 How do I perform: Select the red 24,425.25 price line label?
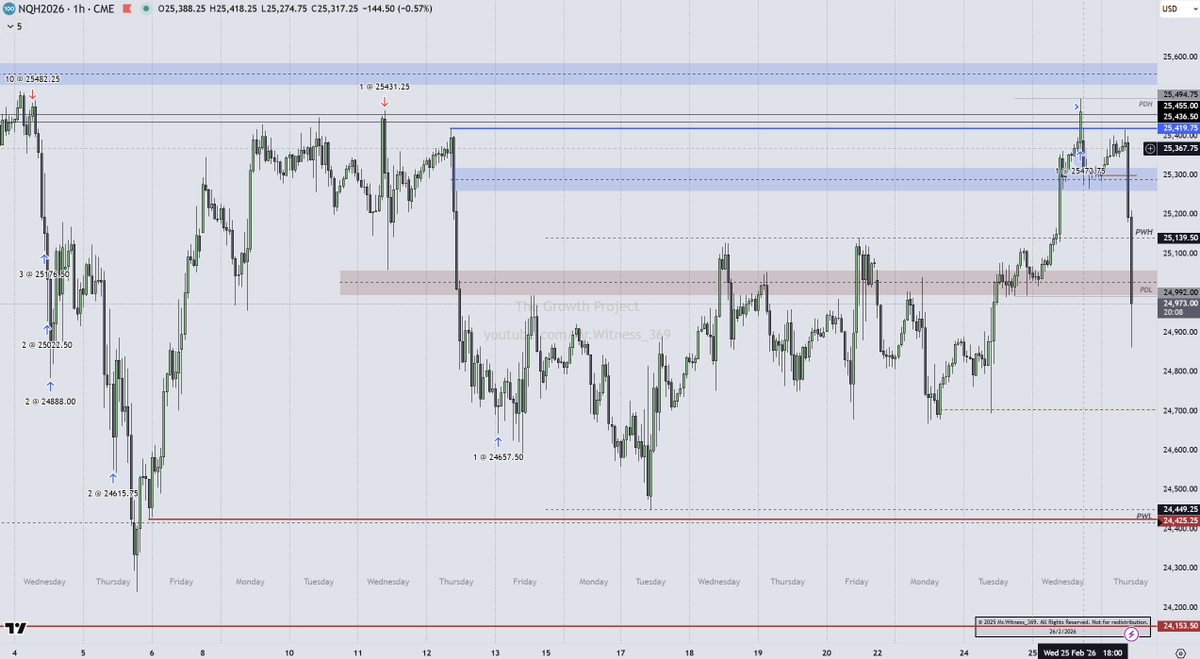pos(1178,521)
